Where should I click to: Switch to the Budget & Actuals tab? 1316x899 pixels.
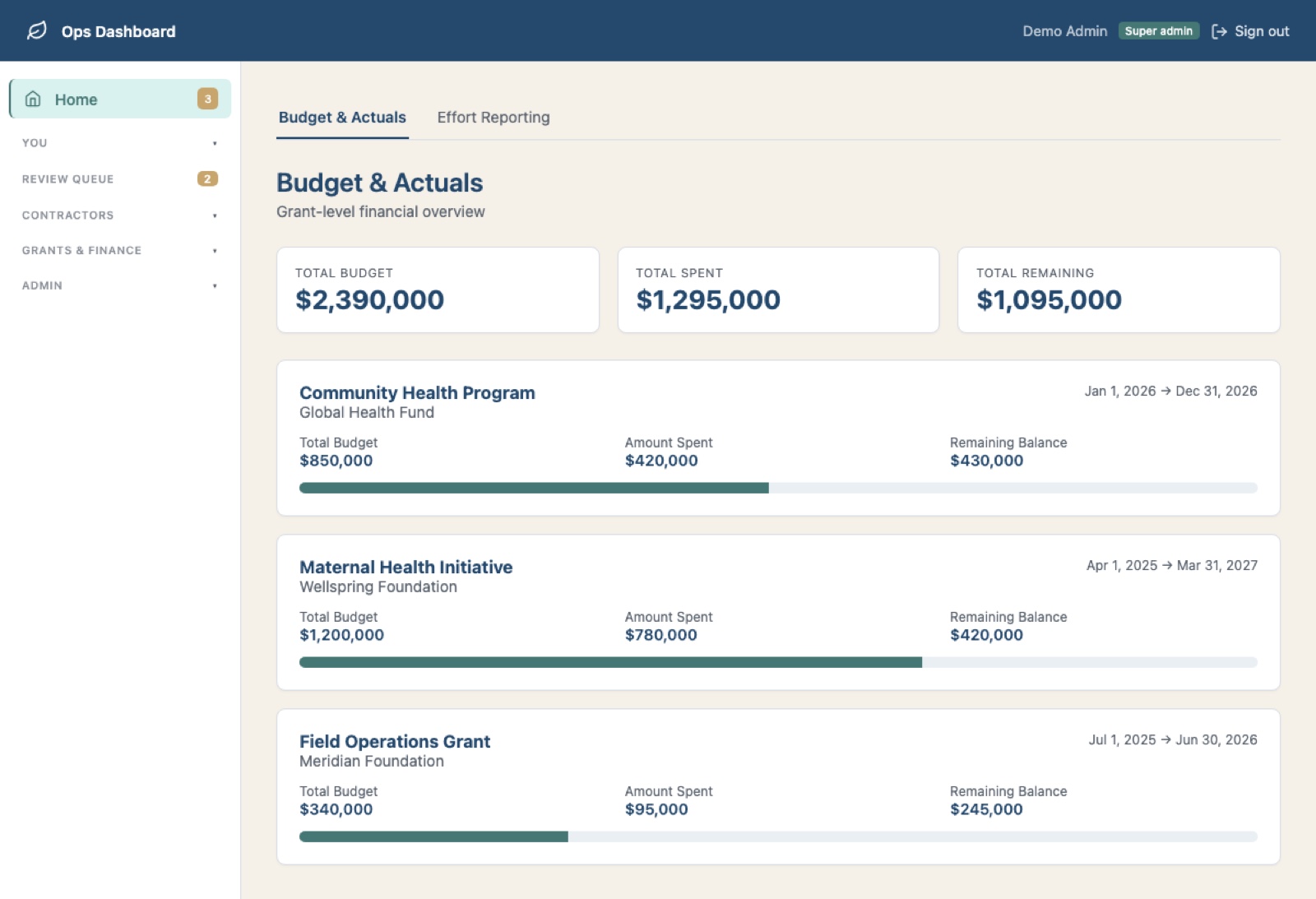pos(342,118)
